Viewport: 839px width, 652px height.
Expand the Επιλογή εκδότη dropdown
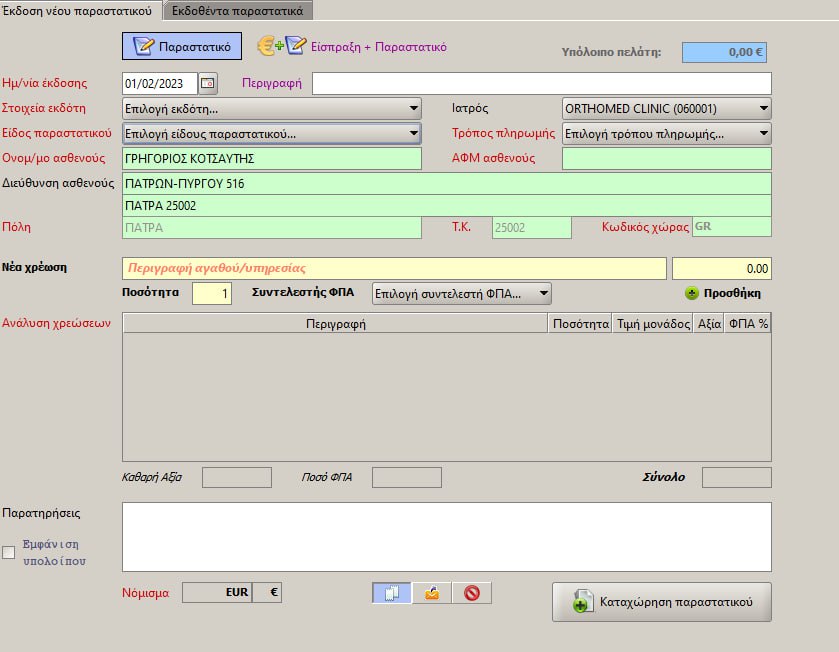coord(271,108)
